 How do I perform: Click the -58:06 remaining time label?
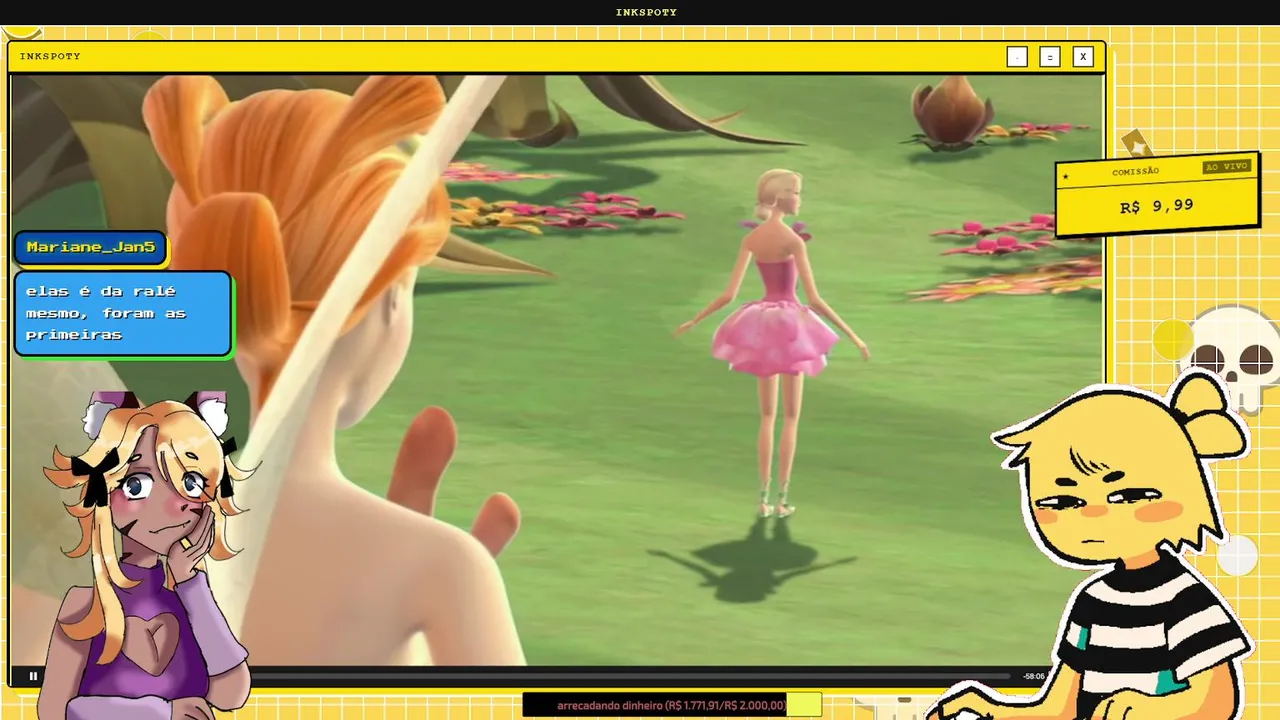1033,676
